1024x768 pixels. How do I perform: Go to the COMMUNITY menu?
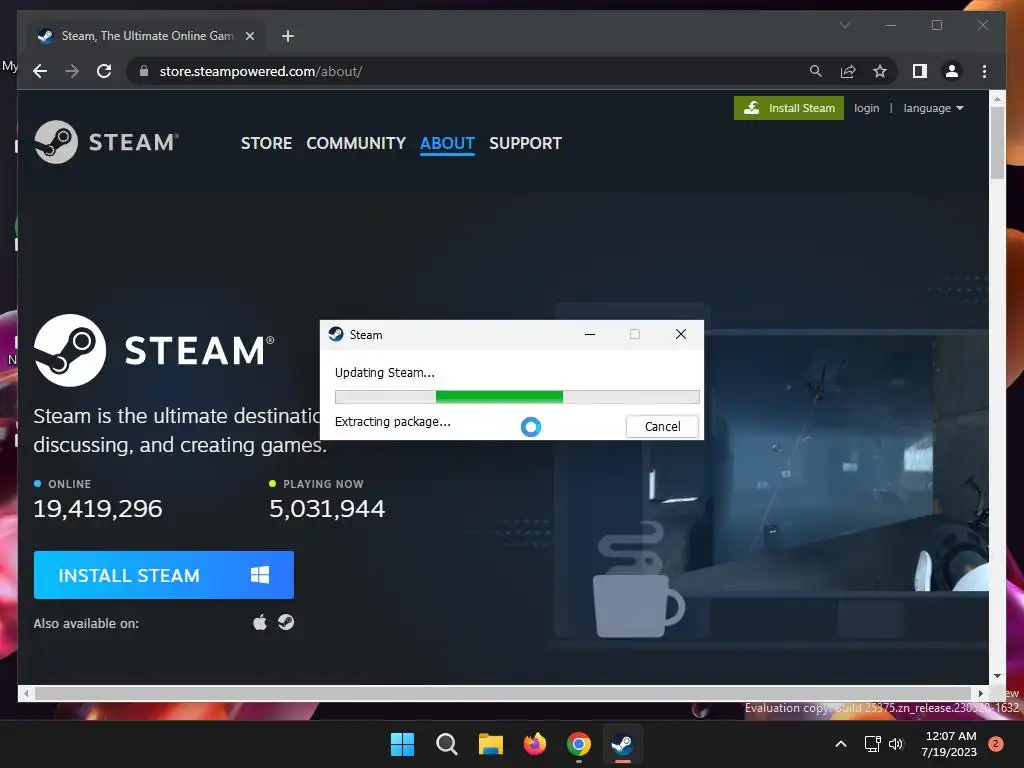pyautogui.click(x=356, y=143)
